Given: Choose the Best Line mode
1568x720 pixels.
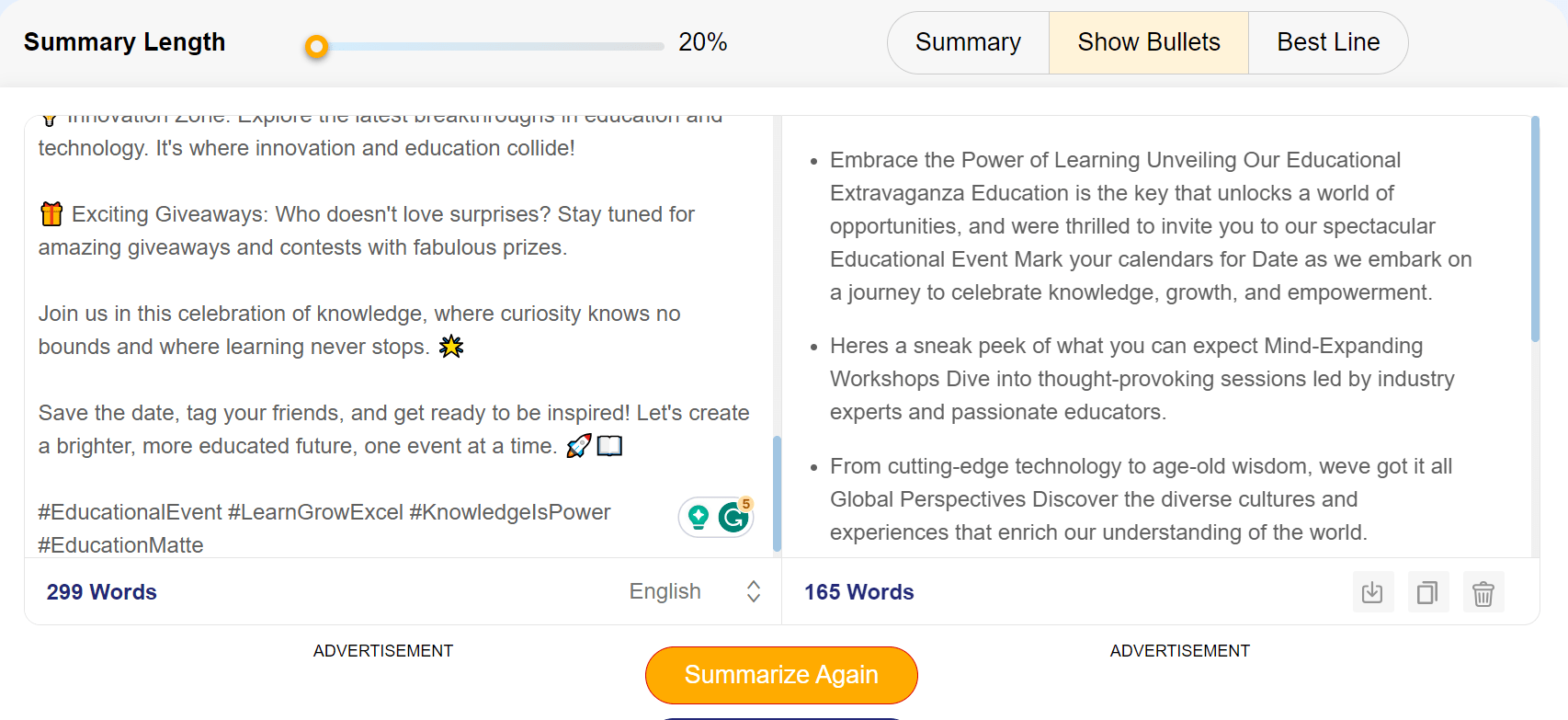Looking at the screenshot, I should click(1328, 42).
